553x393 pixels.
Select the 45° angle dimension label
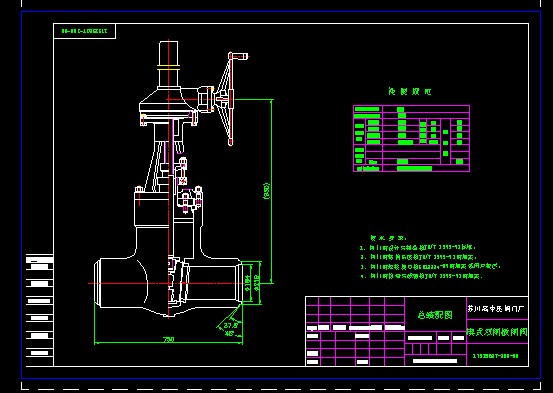coord(230,334)
